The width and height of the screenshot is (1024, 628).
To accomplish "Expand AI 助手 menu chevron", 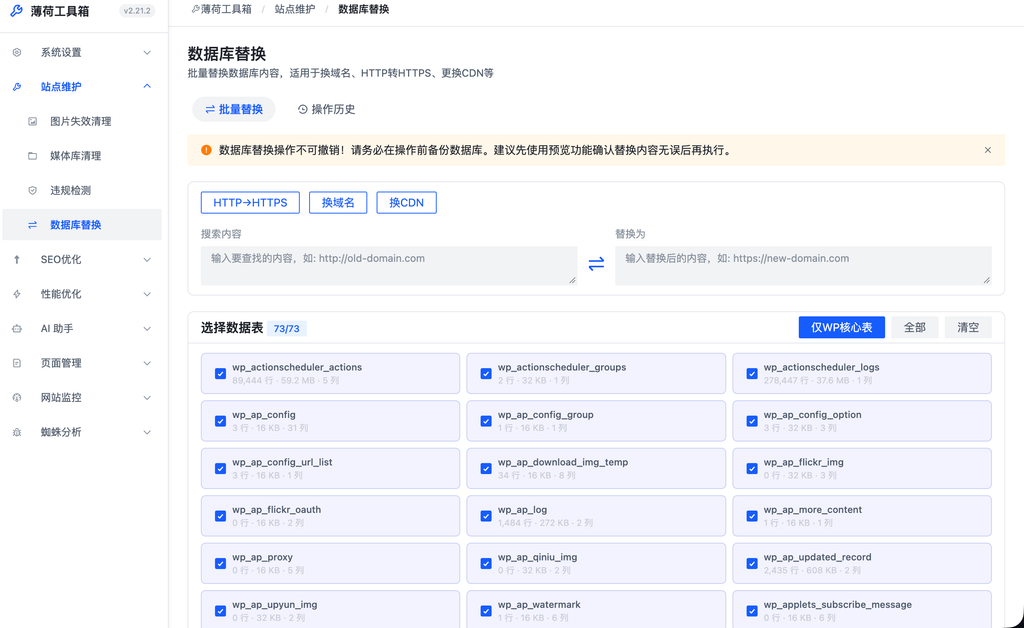I will (147, 329).
